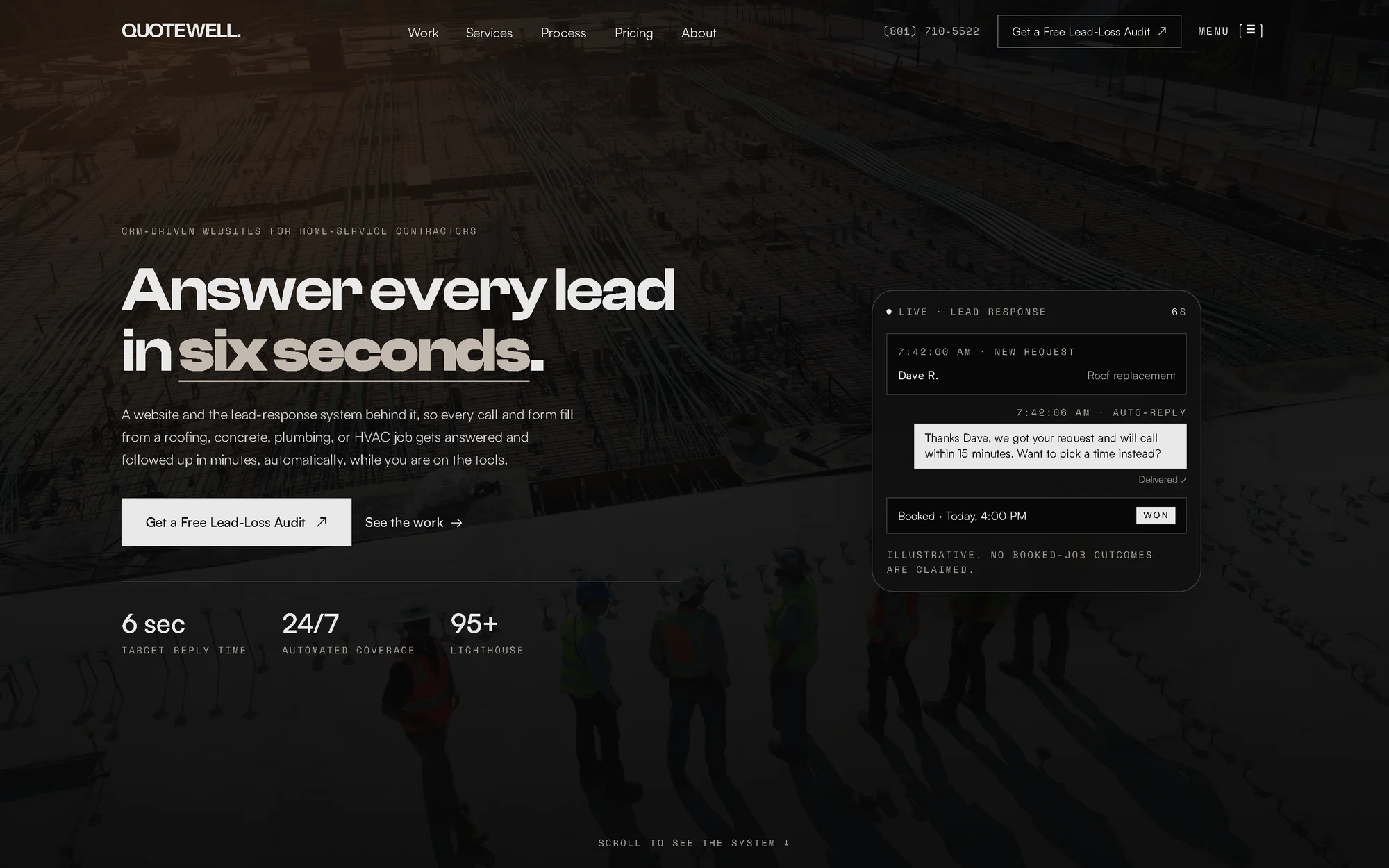The height and width of the screenshot is (868, 1389).
Task: Click the arrow icon in the header audit button
Action: point(1162,31)
